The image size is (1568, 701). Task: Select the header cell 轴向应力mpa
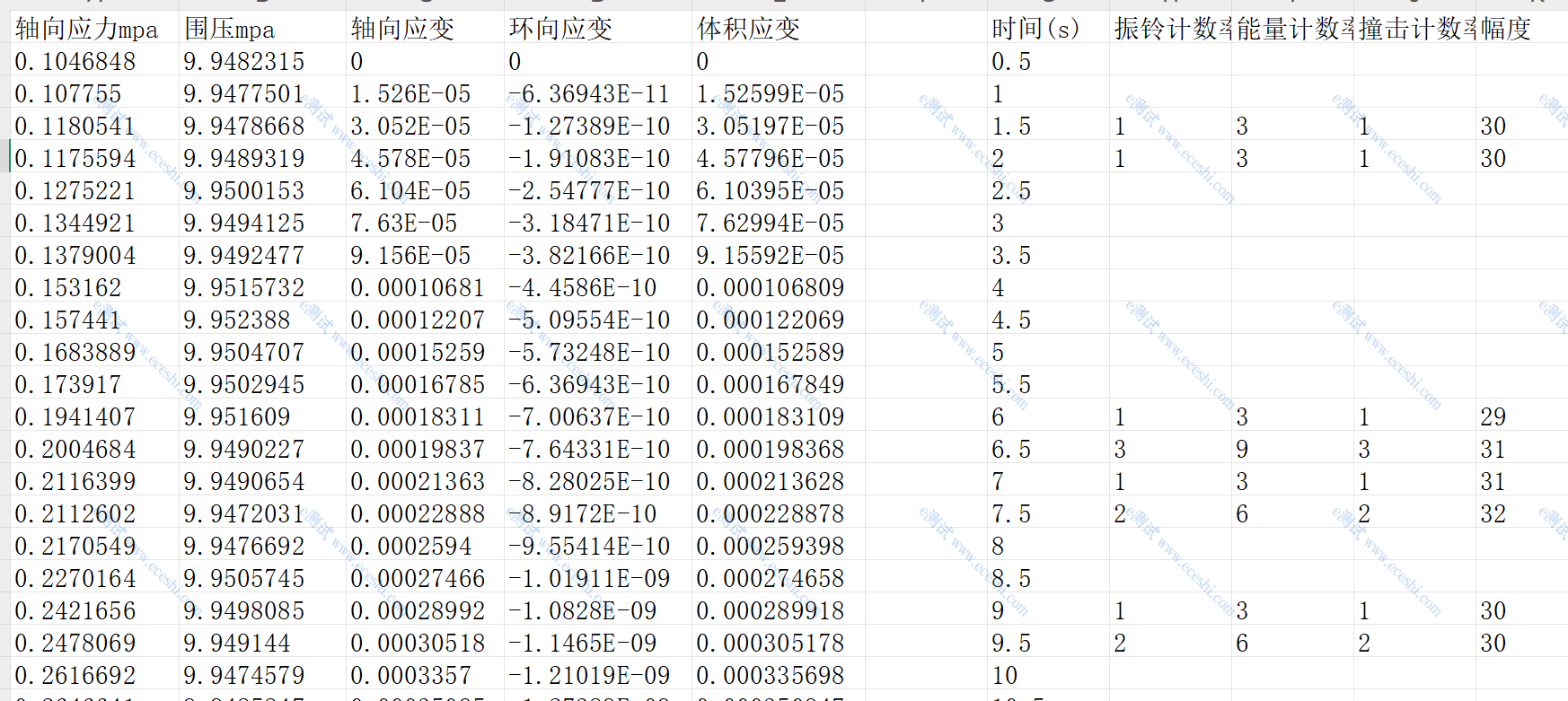pyautogui.click(x=95, y=28)
